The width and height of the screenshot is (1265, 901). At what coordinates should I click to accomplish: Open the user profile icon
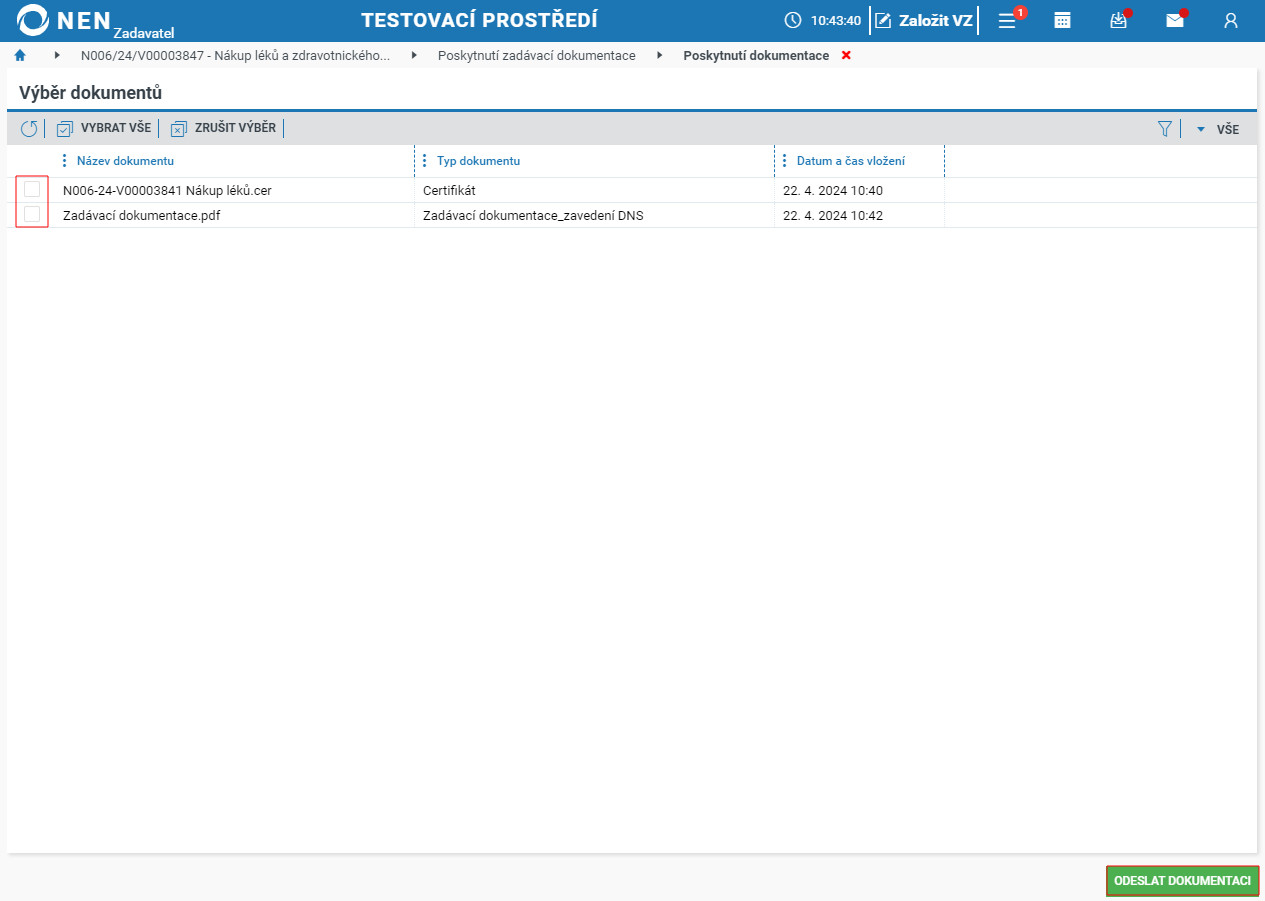[1231, 21]
